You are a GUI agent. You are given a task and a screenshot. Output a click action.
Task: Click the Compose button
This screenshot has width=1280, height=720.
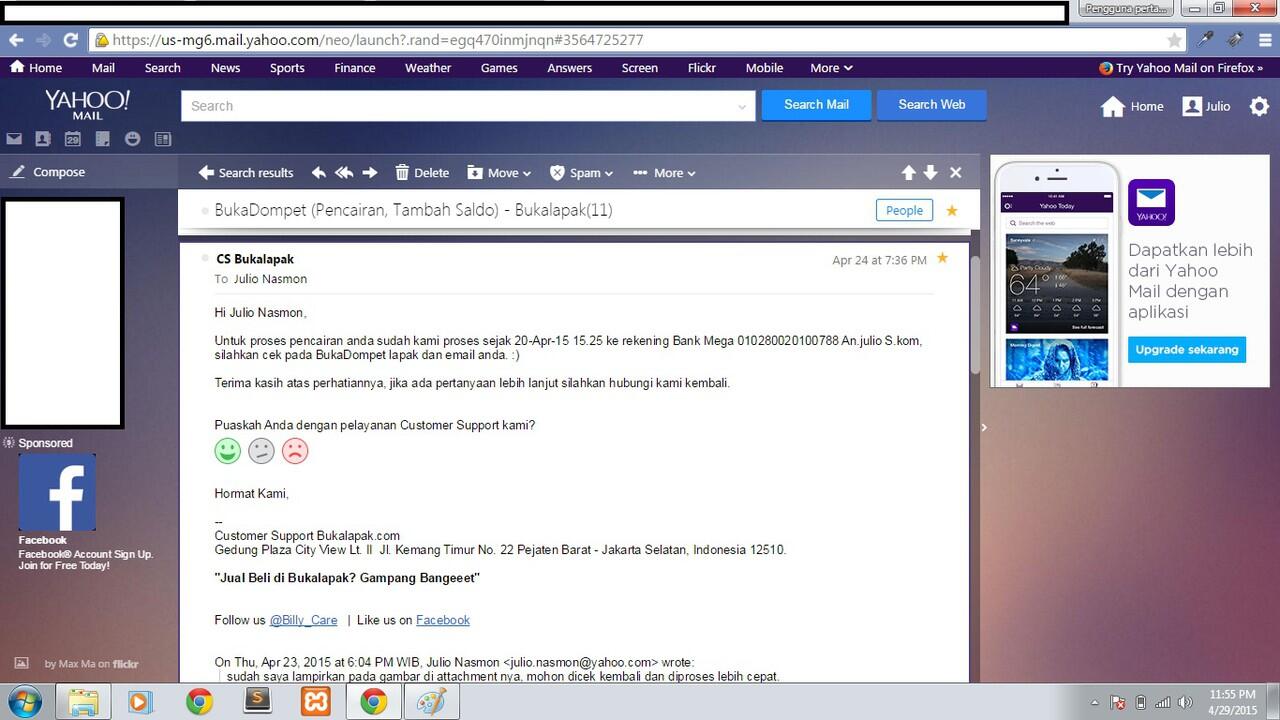48,172
